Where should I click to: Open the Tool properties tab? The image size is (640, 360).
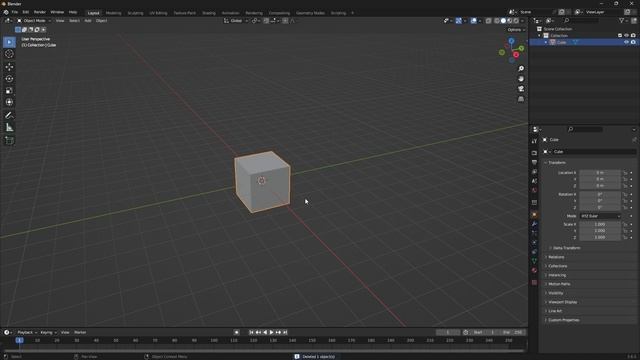coord(534,141)
